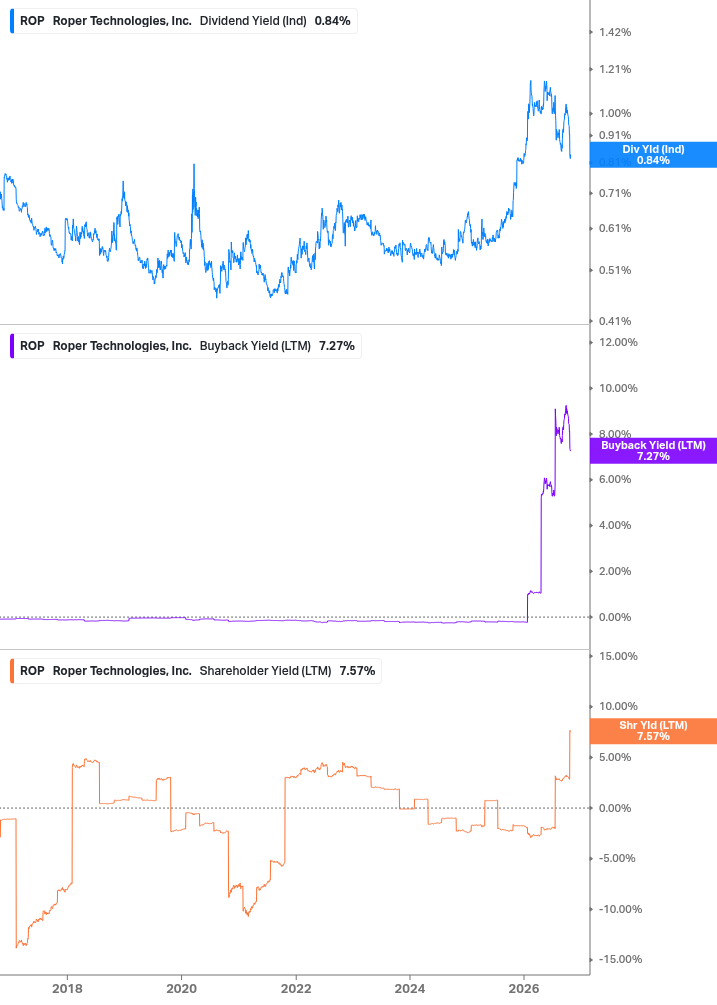Click the 0.61% dividend yield axis label

(615, 228)
